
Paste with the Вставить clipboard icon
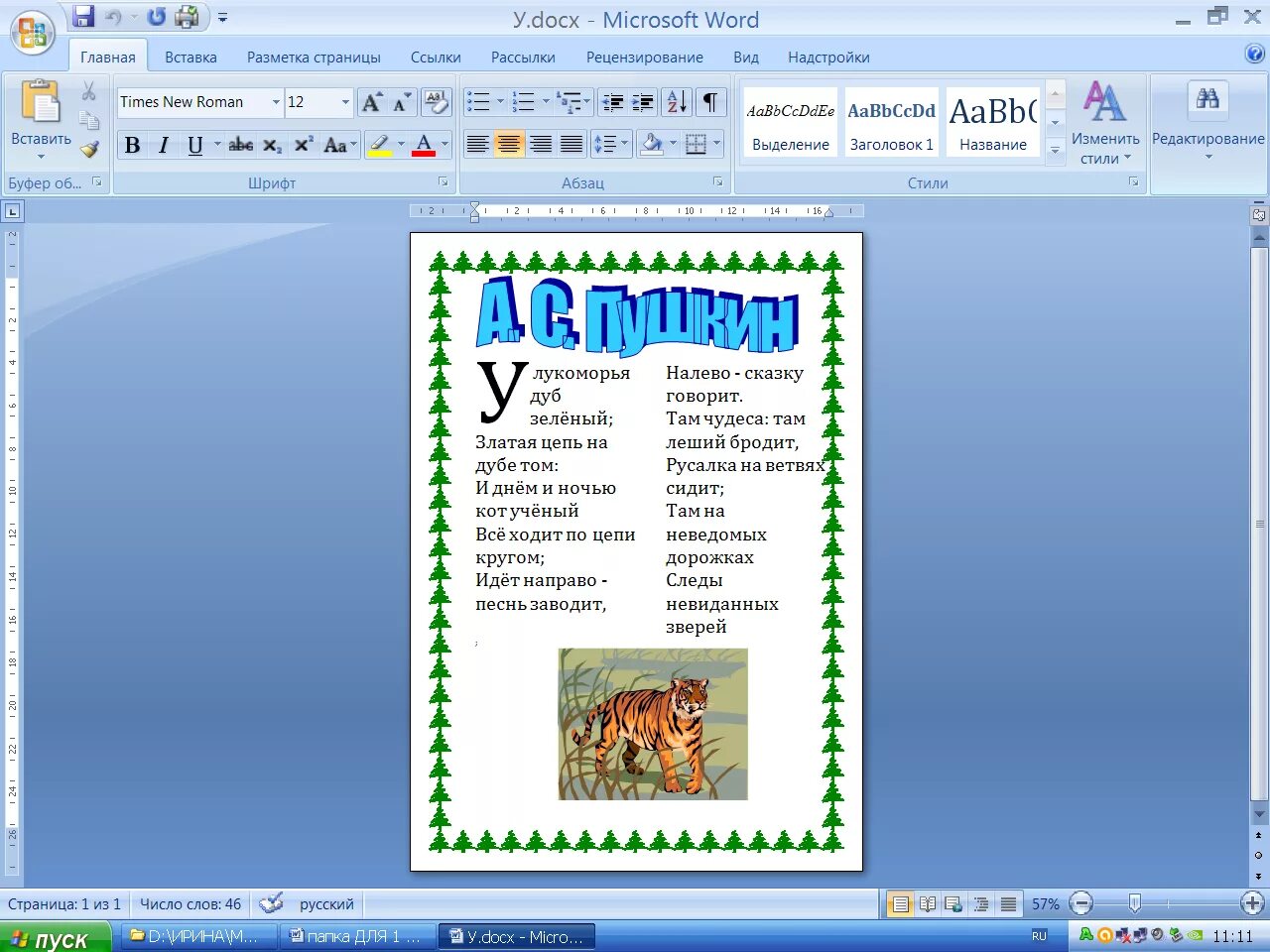coord(40,103)
